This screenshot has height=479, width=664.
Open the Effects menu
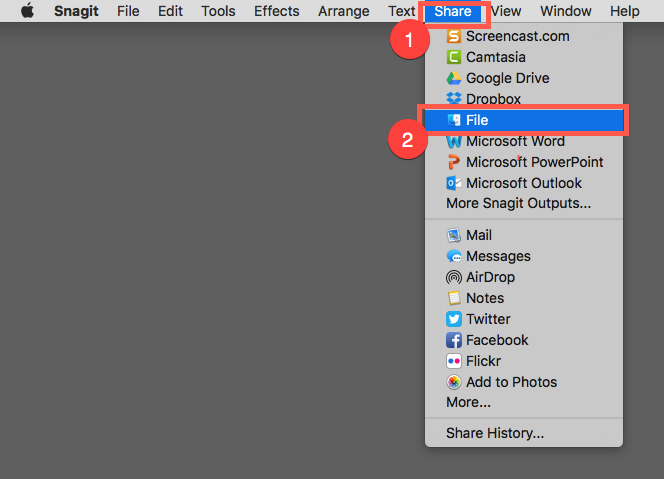point(277,11)
